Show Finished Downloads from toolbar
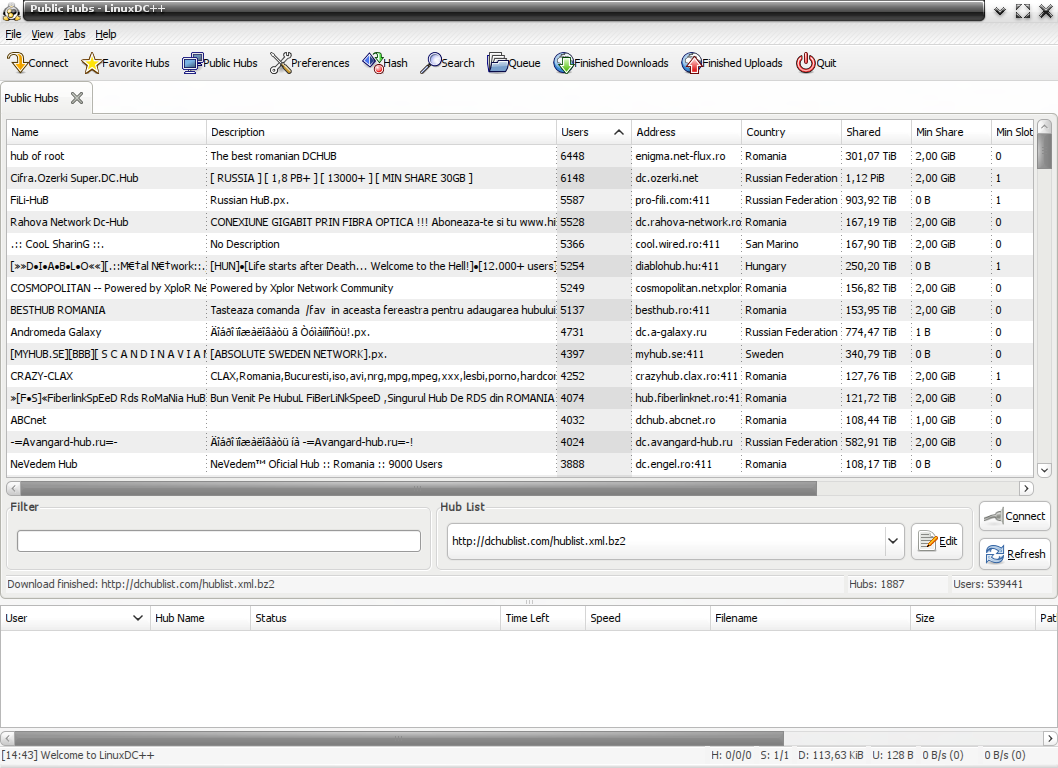1058x768 pixels. 564,63
